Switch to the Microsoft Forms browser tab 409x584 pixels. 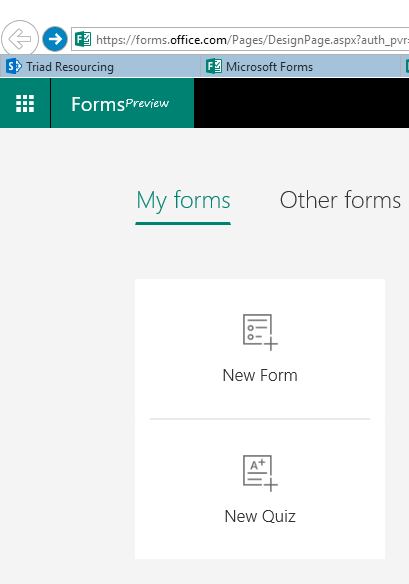pos(300,67)
